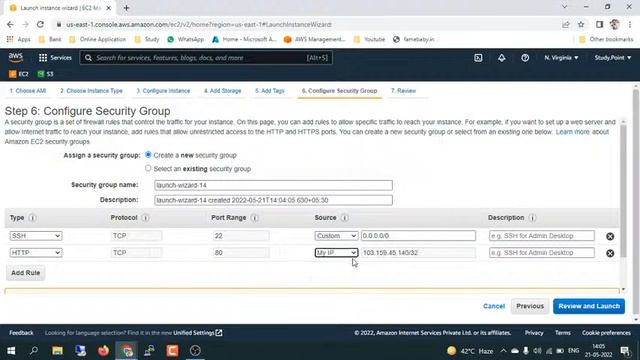Delete the SSH rule with its X icon
The height and width of the screenshot is (360, 640).
tap(610, 236)
